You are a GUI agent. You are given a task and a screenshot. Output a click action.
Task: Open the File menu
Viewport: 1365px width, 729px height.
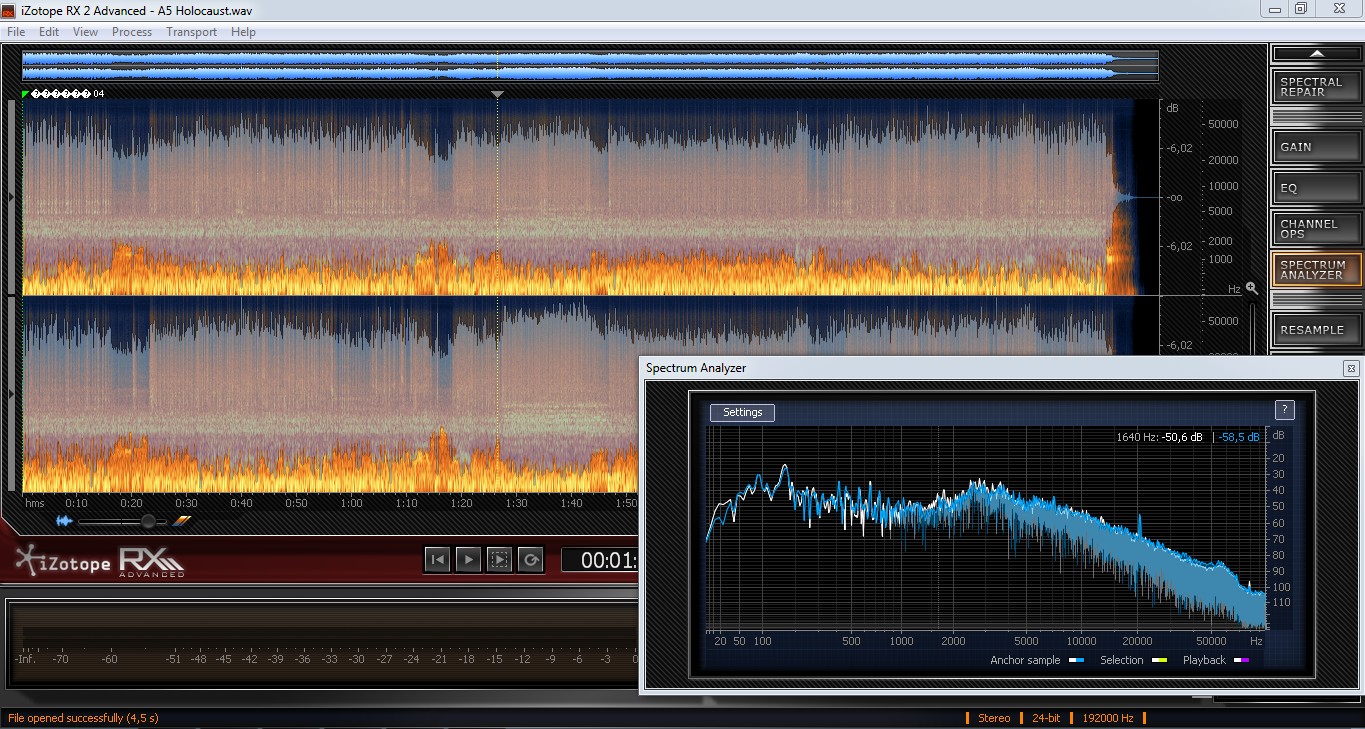tap(15, 32)
